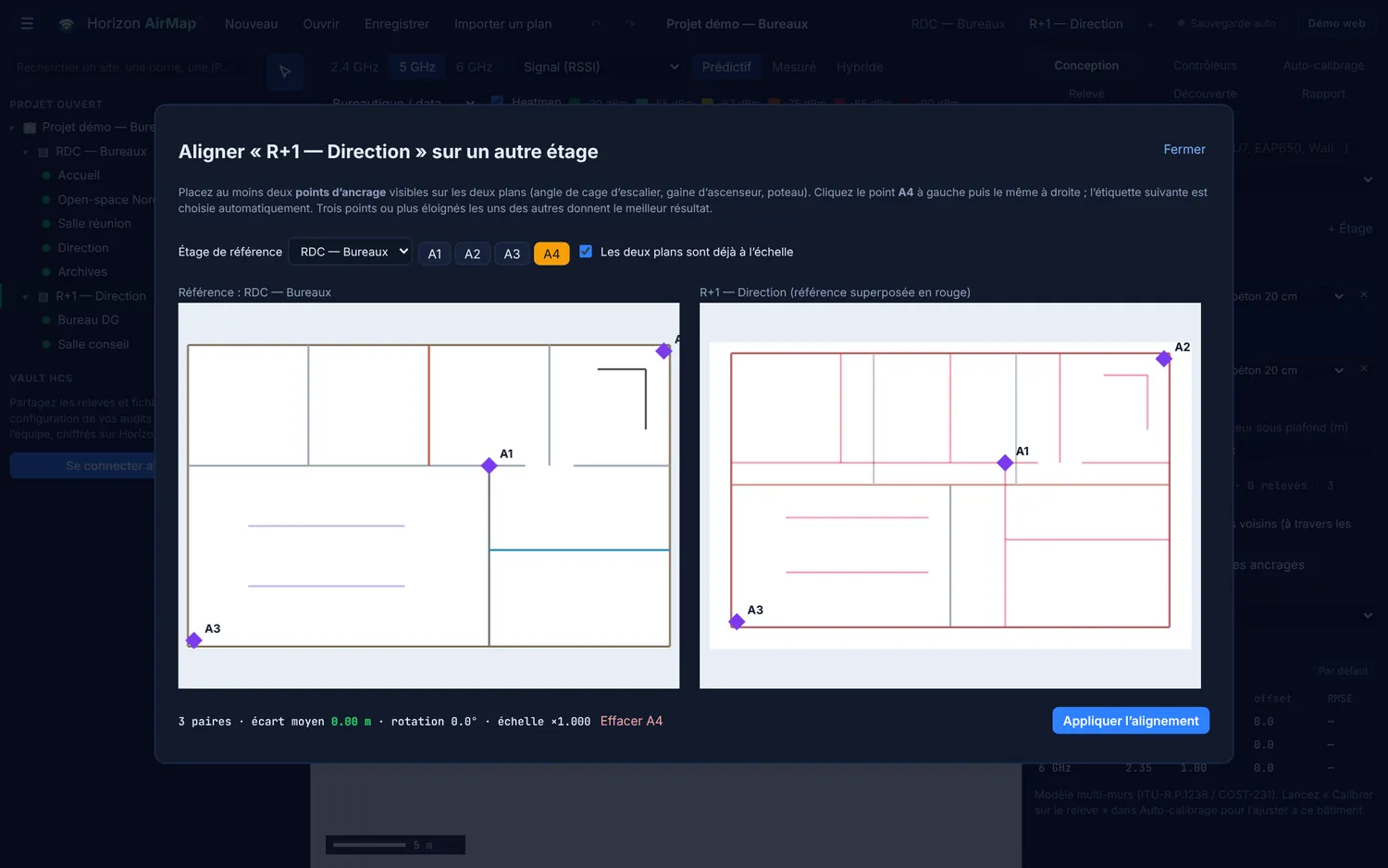Screen dimensions: 1388x868
Task: Select anchor label A3 button
Action: point(512,254)
